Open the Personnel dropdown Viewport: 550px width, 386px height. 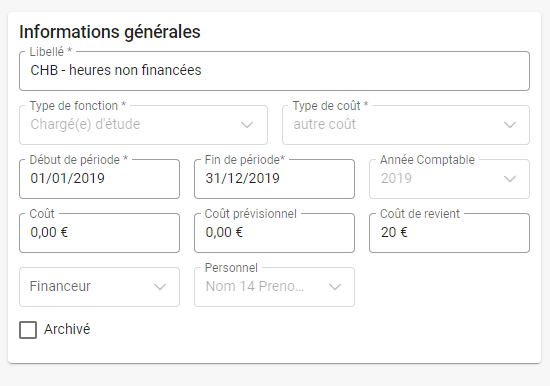point(274,287)
